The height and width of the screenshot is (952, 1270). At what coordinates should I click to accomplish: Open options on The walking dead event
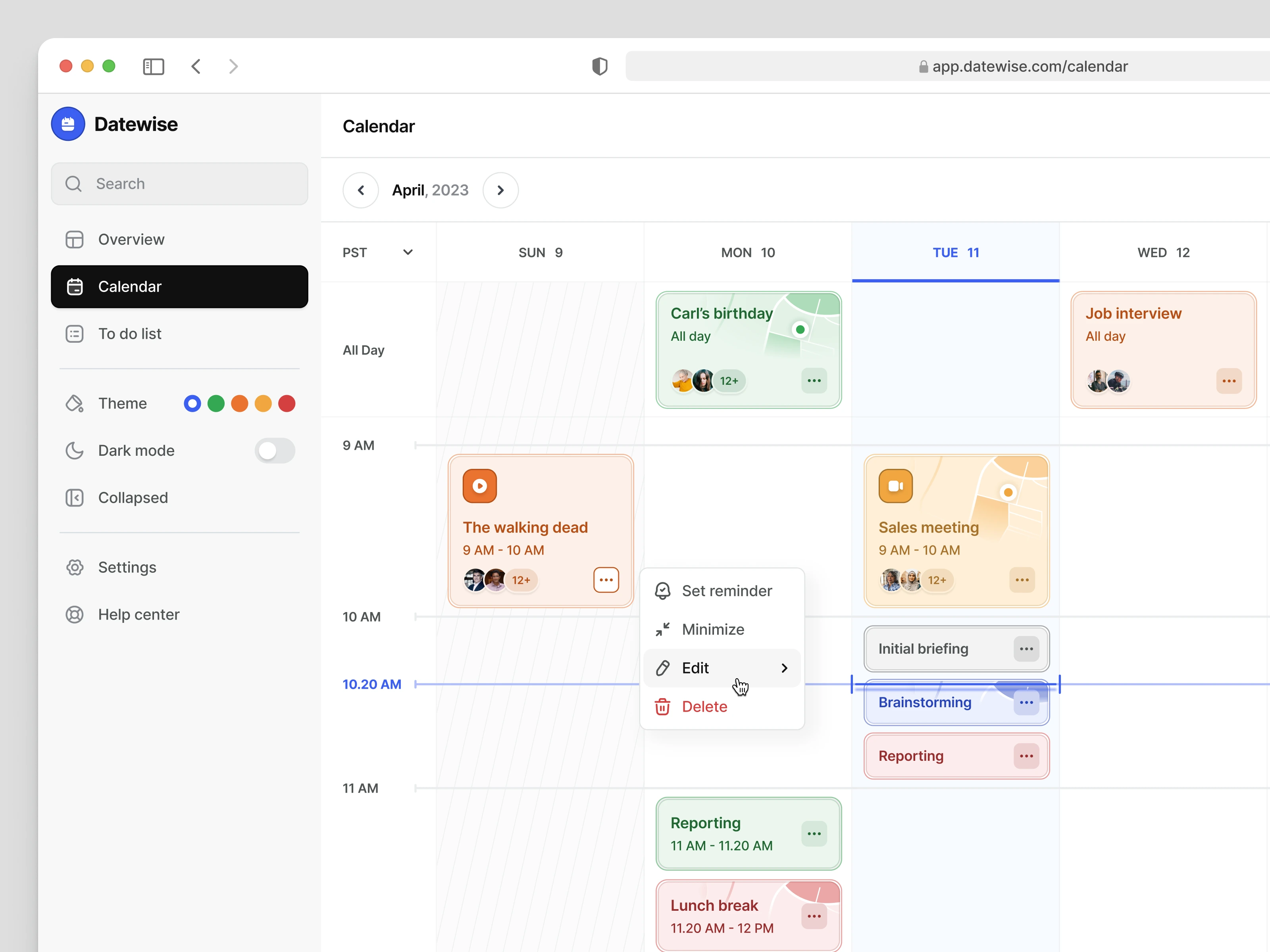click(606, 580)
